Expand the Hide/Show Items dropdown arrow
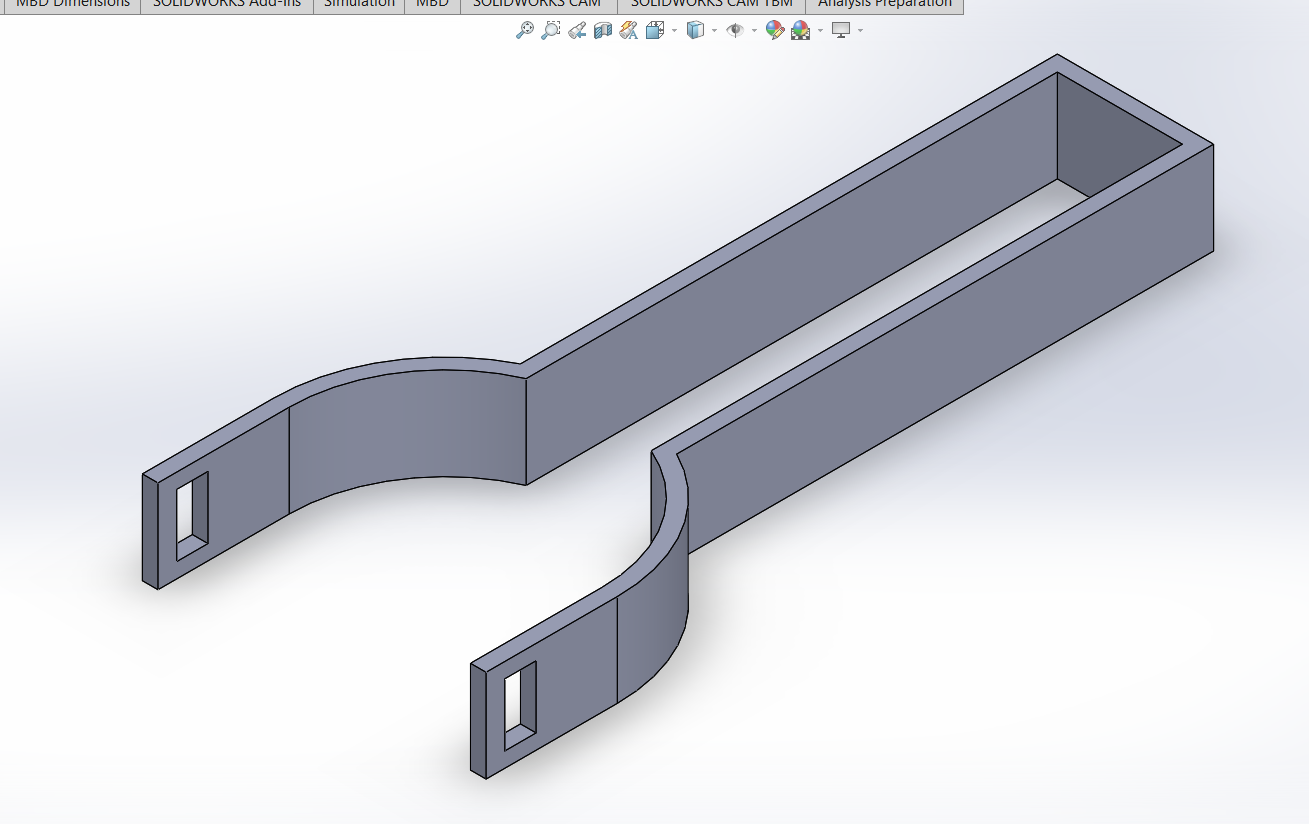This screenshot has width=1309, height=824. pos(754,31)
